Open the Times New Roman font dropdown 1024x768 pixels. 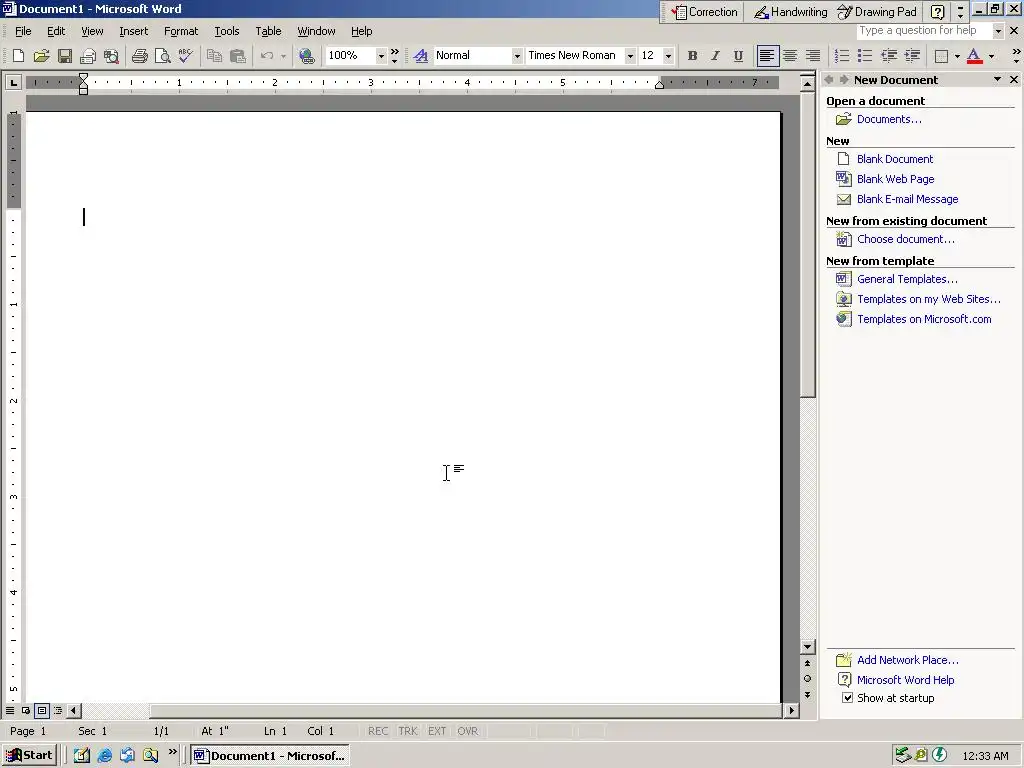pyautogui.click(x=630, y=56)
